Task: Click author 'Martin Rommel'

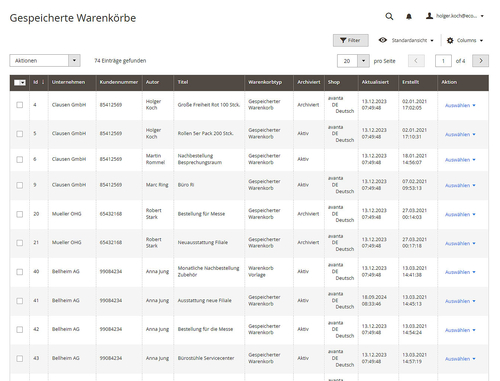Action: [x=155, y=159]
